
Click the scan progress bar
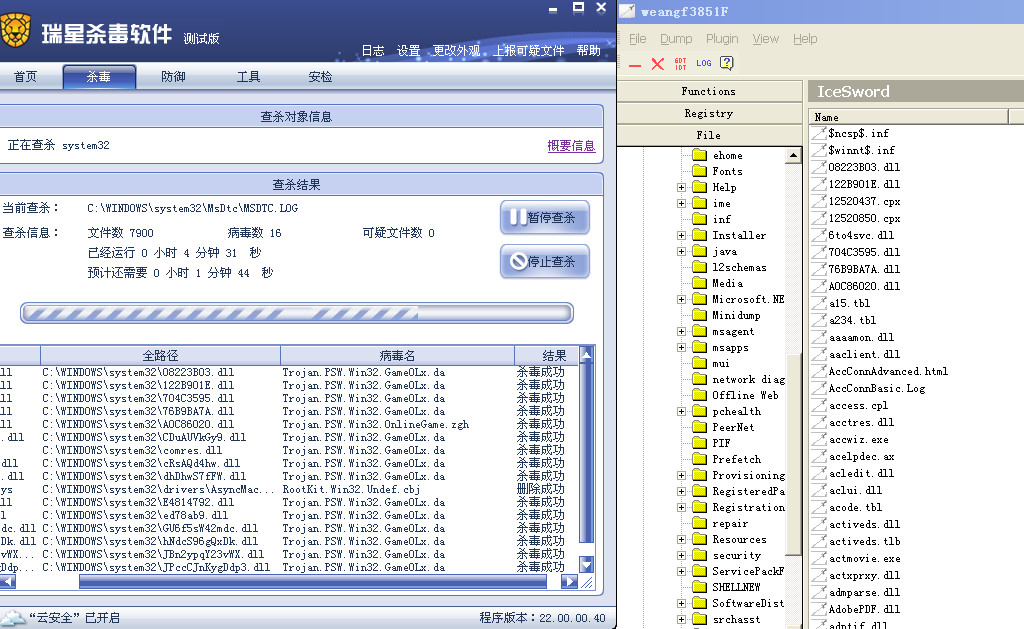296,313
